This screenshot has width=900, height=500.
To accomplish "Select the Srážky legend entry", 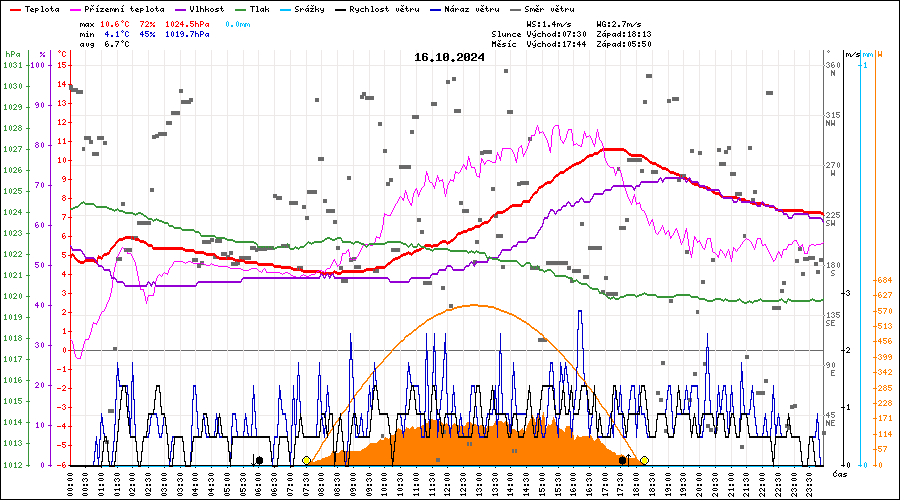I will [x=309, y=9].
